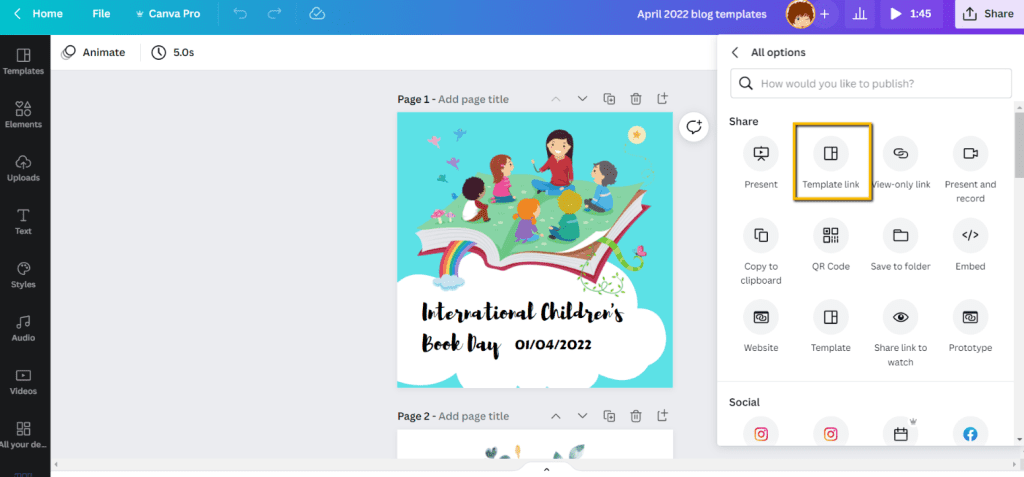Select the date text 01/04/2022

[553, 344]
